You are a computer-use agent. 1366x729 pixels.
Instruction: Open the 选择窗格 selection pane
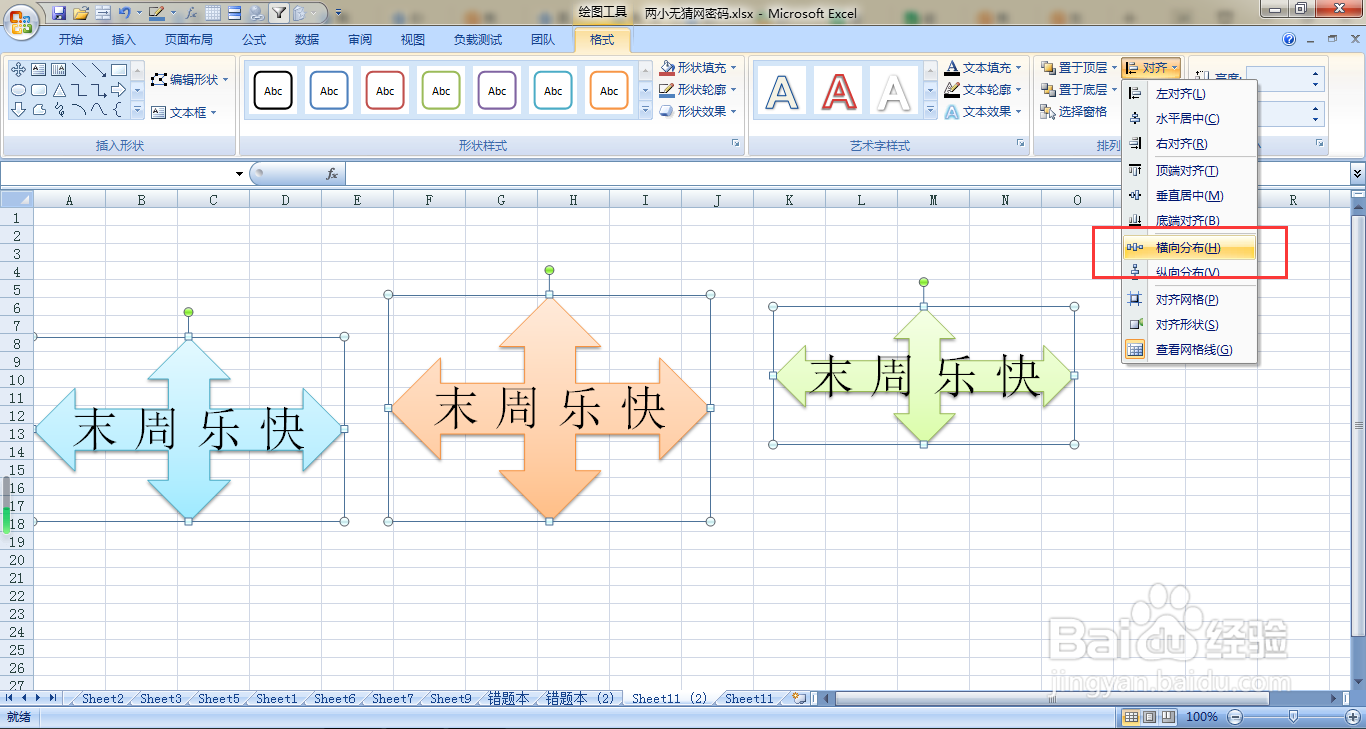pyautogui.click(x=1075, y=112)
